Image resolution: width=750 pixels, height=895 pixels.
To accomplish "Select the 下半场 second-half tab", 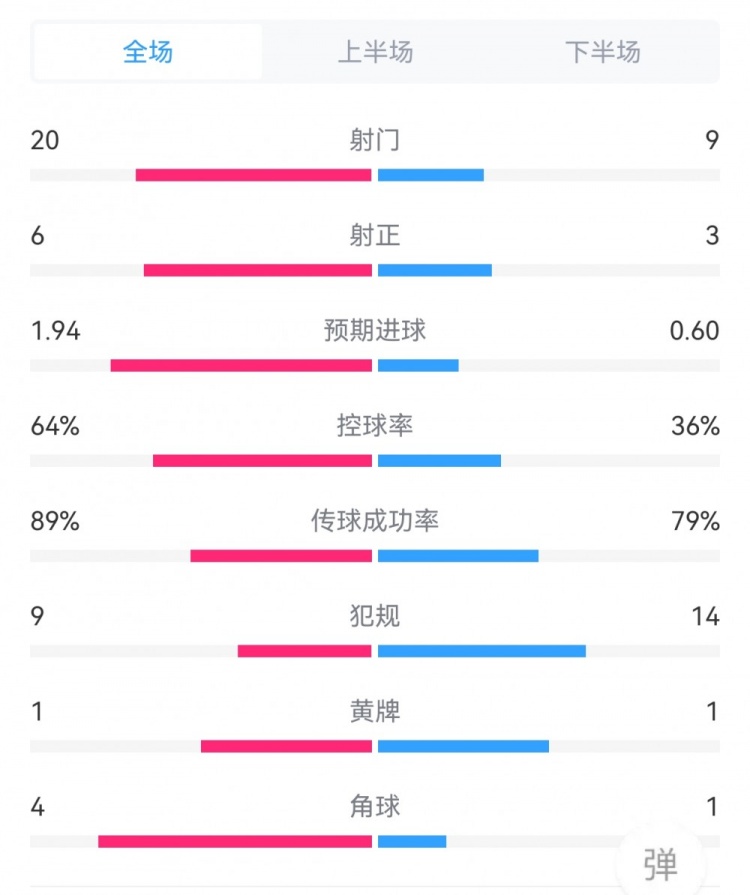I will click(602, 52).
